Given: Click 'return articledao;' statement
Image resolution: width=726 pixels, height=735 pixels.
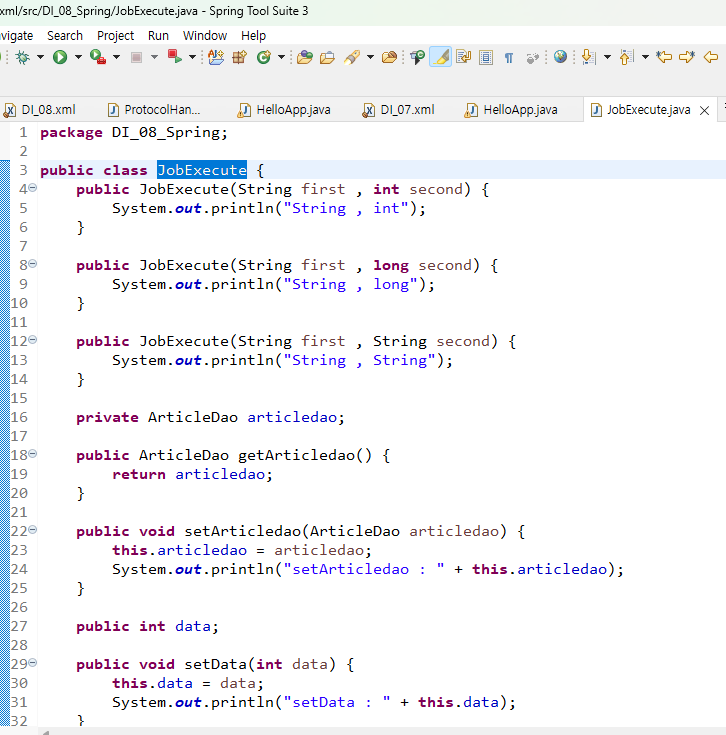Looking at the screenshot, I should [192, 474].
